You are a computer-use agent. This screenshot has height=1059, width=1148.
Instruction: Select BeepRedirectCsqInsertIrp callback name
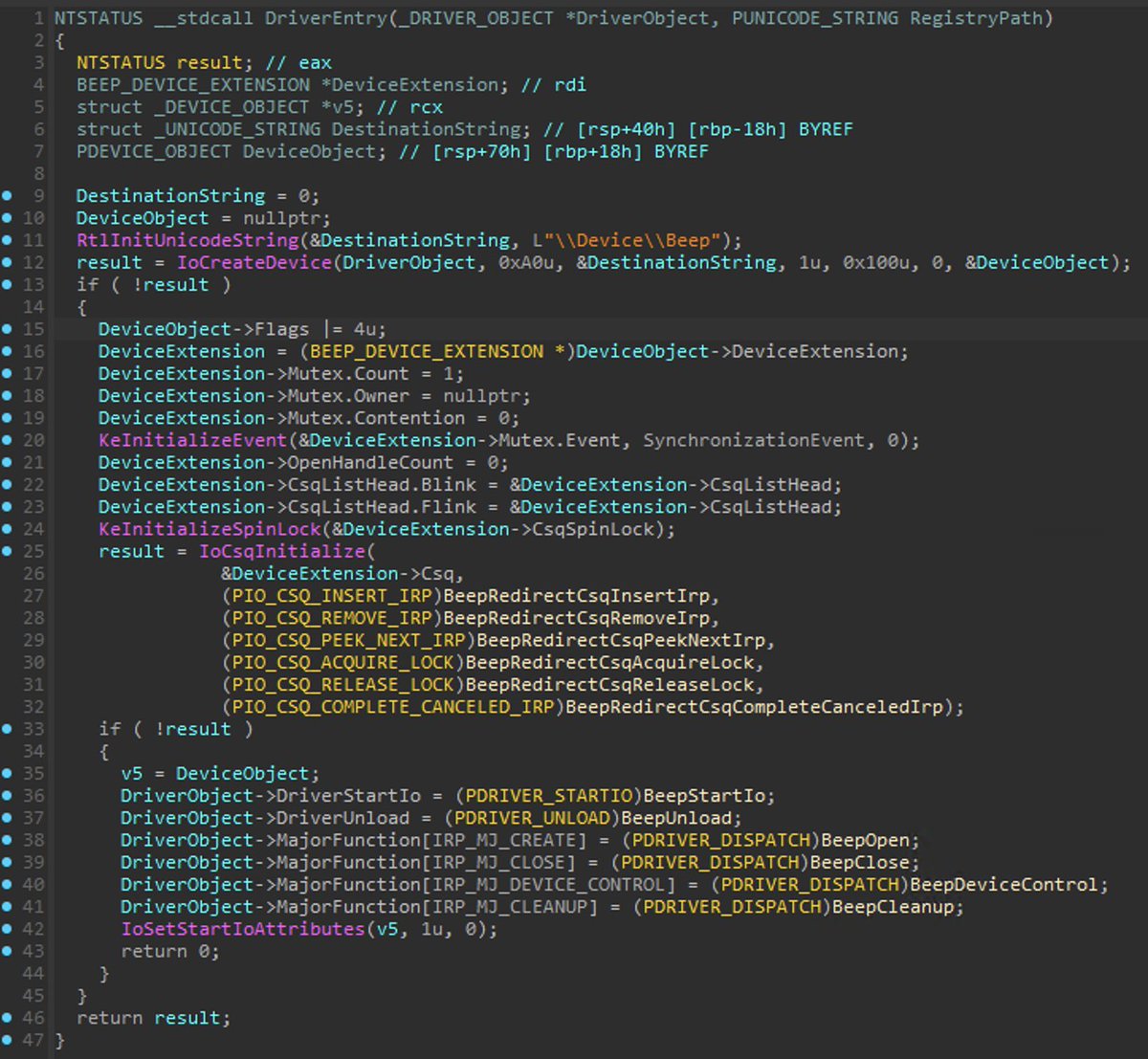pos(576,596)
